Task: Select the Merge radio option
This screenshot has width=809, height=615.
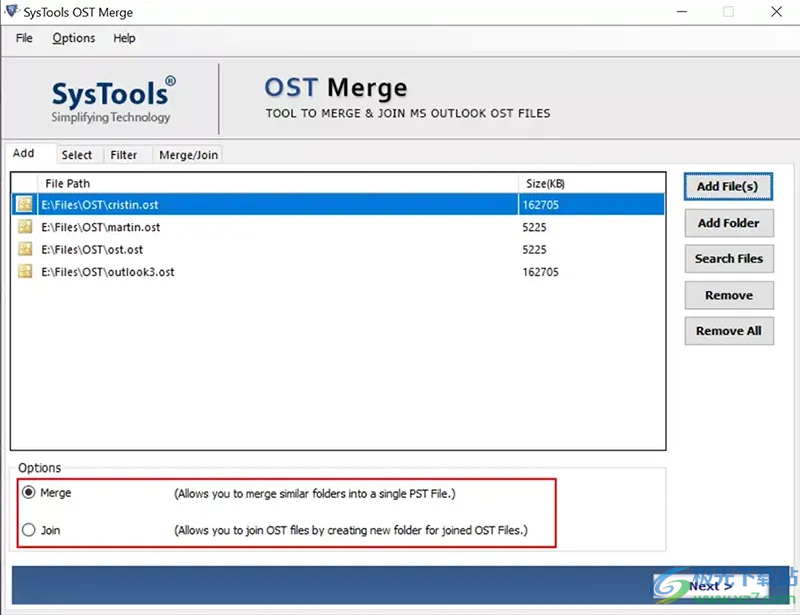Action: 29,493
